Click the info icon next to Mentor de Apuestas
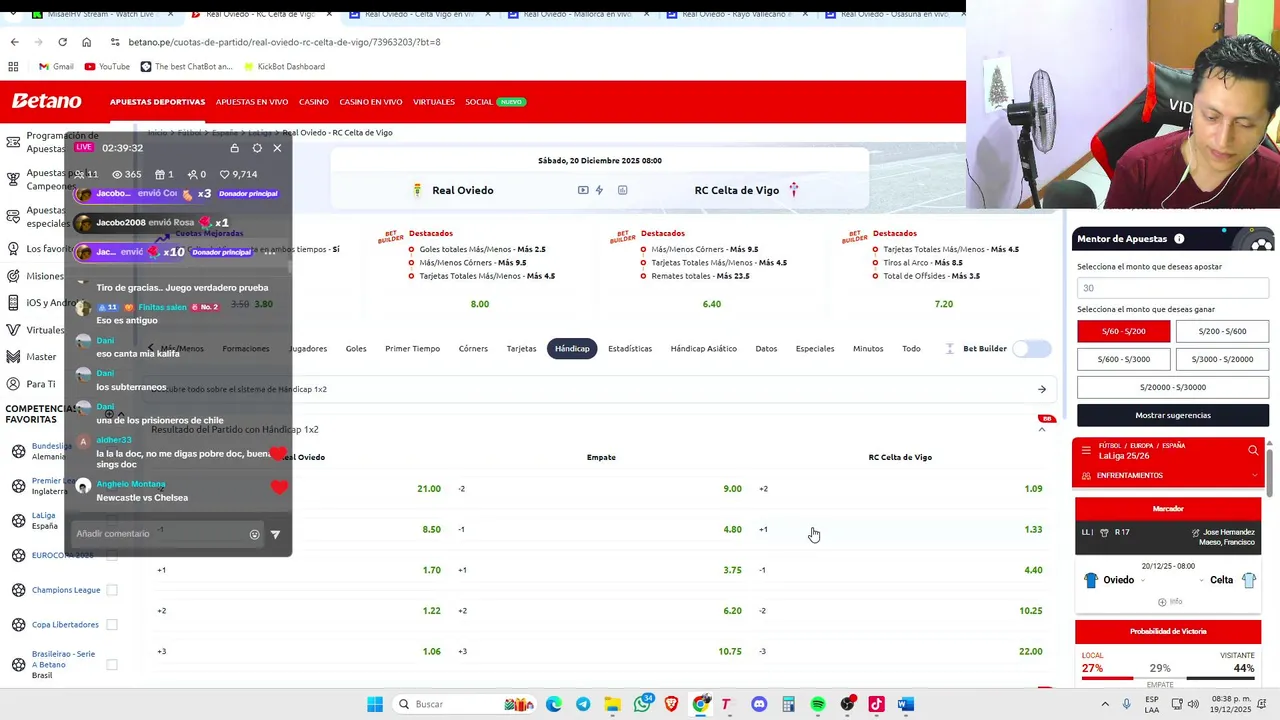Viewport: 1280px width, 720px height. [x=1179, y=239]
